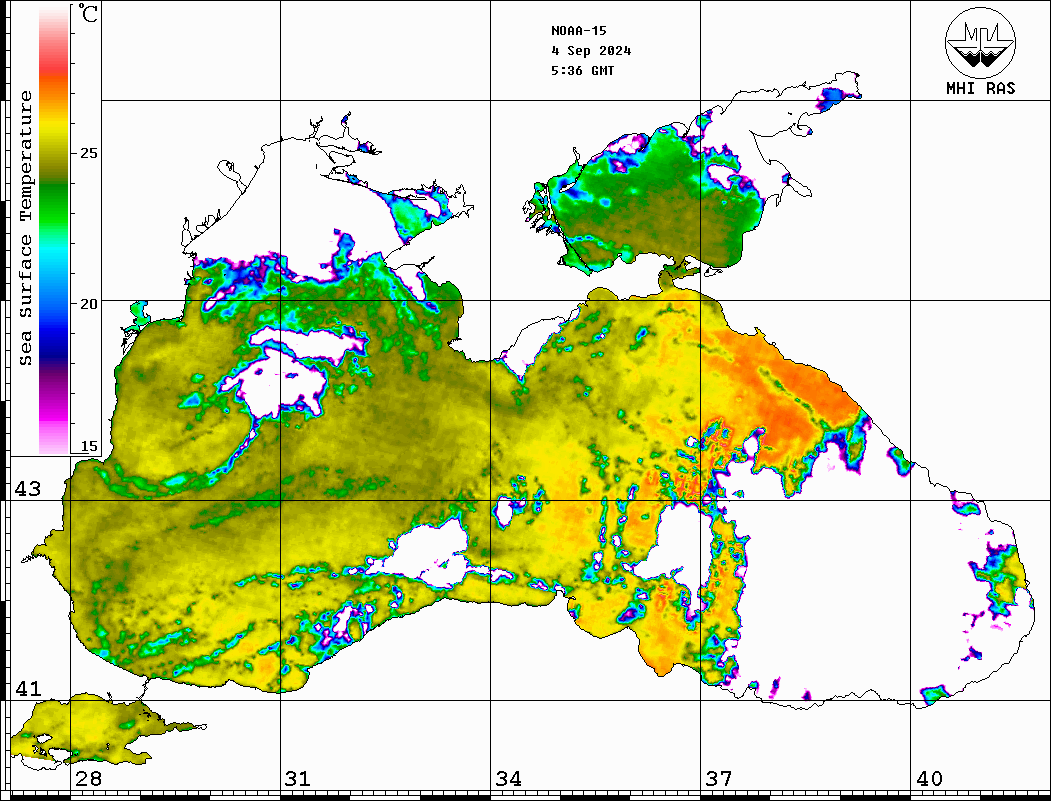Click longitude label 34
This screenshot has width=1051, height=801.
coord(508,779)
